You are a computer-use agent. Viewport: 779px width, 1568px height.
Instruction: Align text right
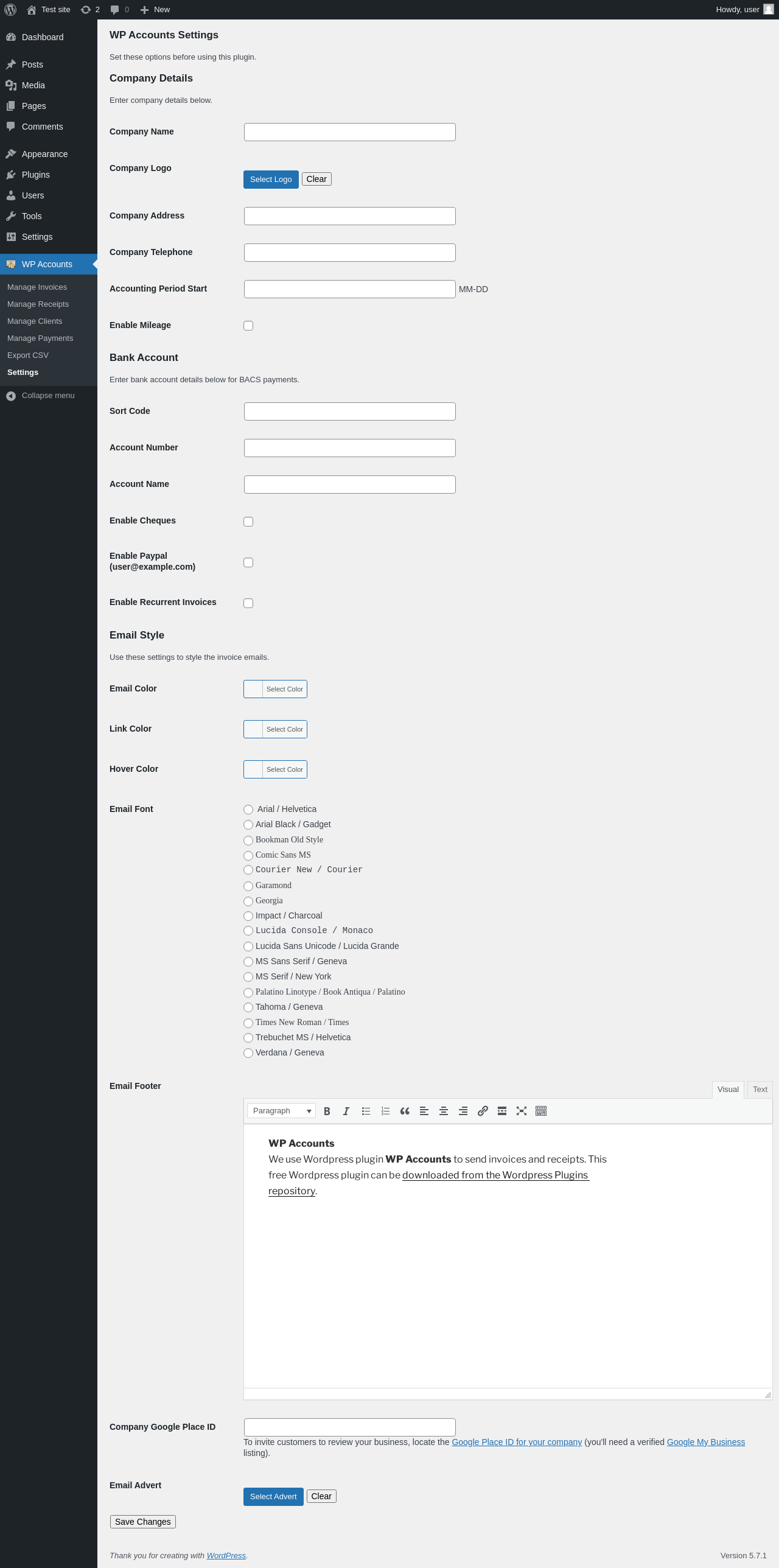463,1111
